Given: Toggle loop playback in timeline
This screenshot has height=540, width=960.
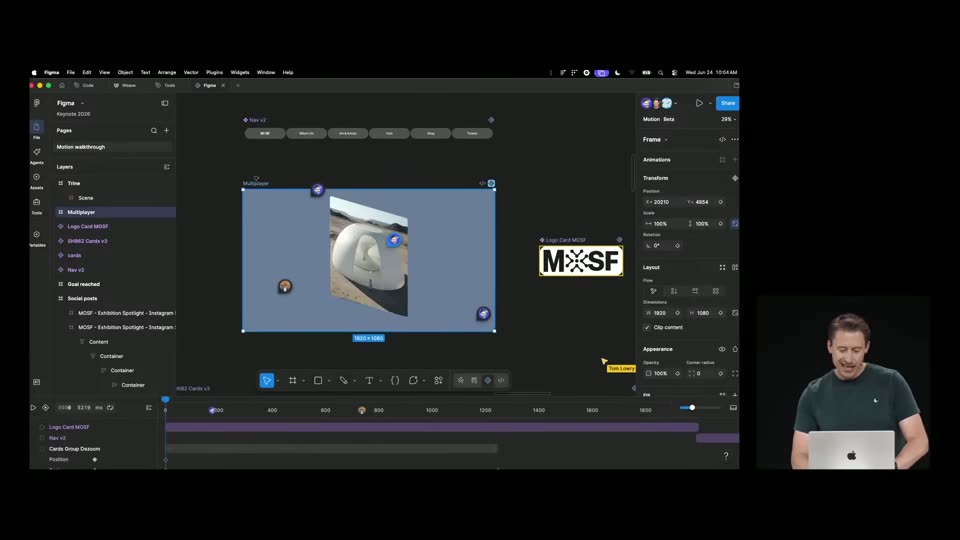Looking at the screenshot, I should [x=110, y=407].
